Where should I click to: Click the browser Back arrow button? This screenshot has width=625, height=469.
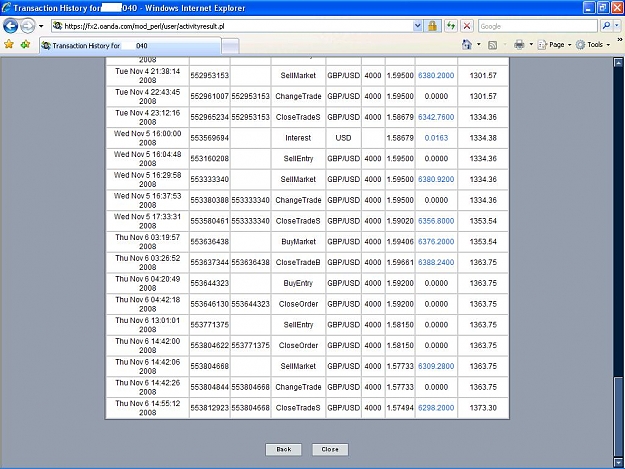tap(10, 26)
